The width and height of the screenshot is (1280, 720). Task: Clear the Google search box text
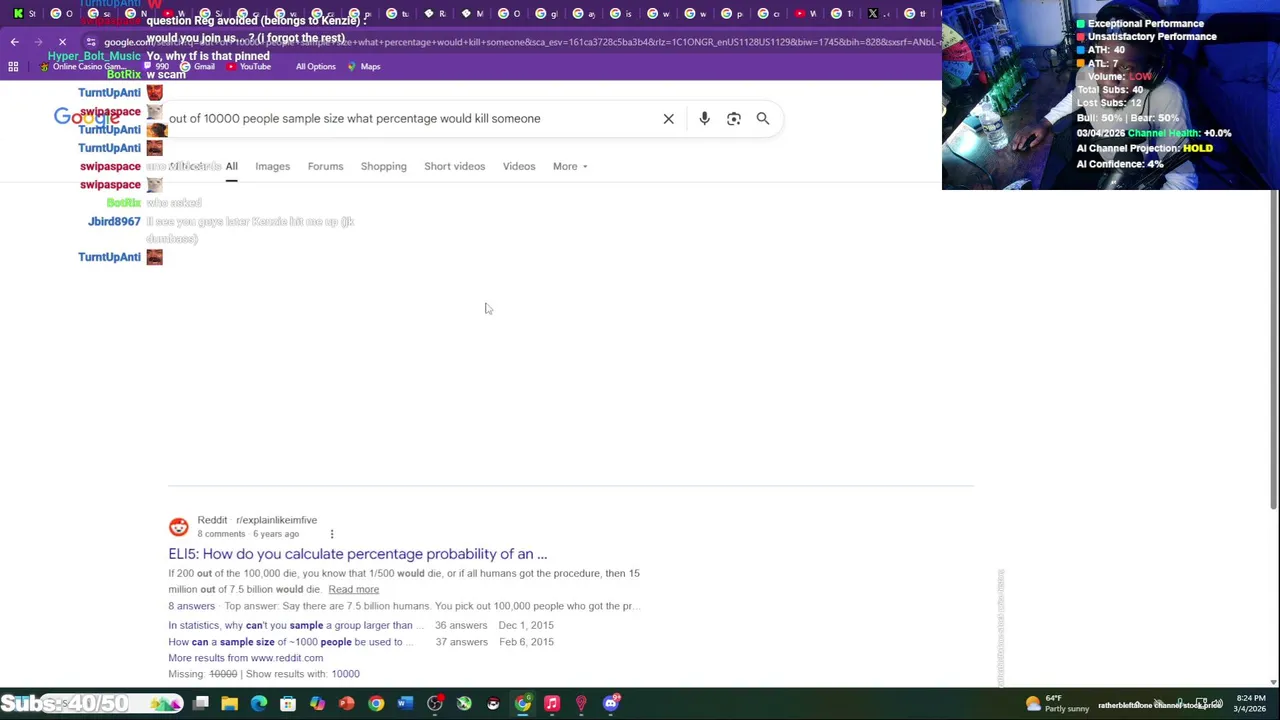tap(668, 119)
